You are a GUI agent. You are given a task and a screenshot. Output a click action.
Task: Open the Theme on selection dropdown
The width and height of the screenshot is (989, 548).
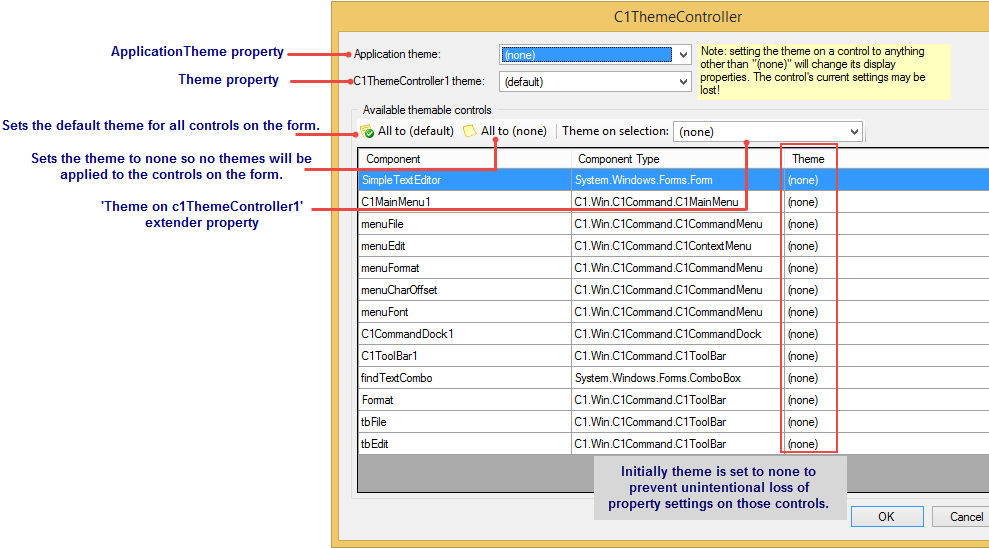767,131
